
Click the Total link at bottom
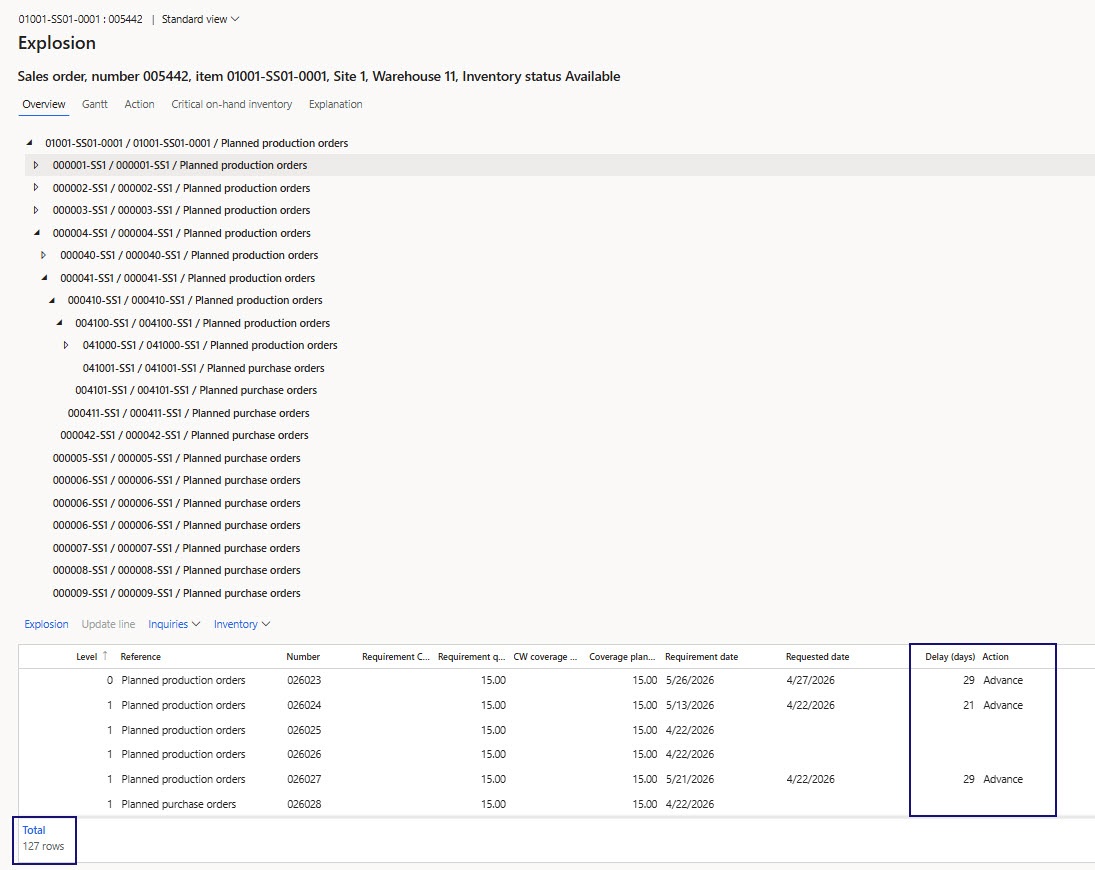(34, 830)
